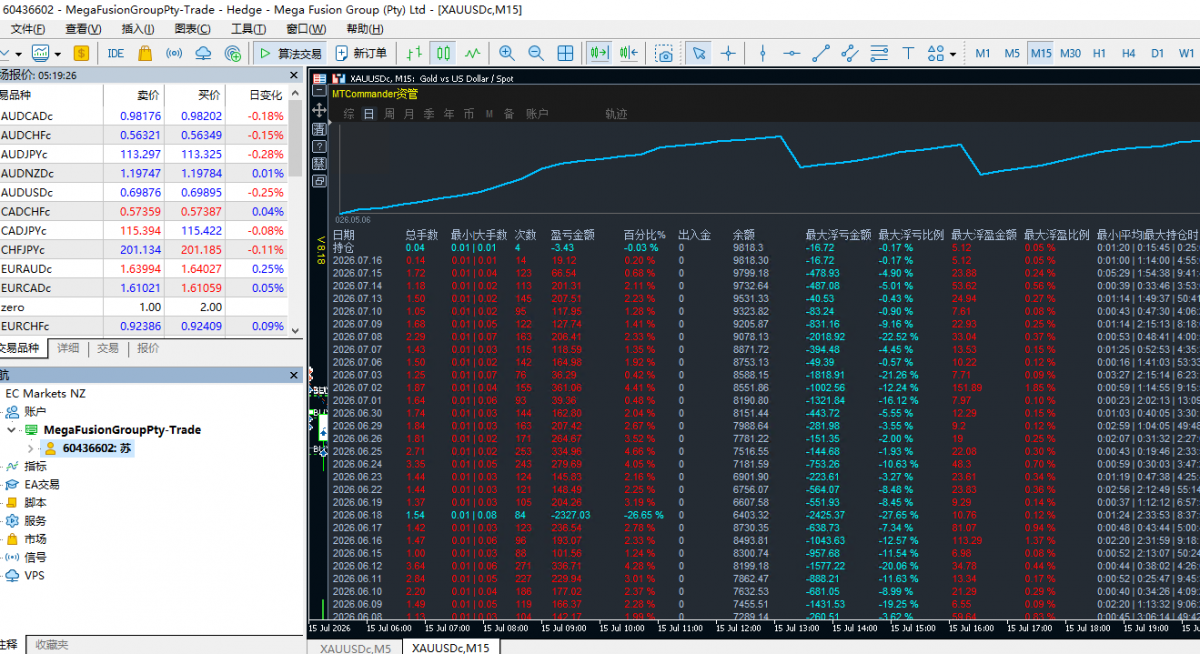Click the 新订单 new order button
Image resolution: width=1200 pixels, height=654 pixels.
(362, 53)
